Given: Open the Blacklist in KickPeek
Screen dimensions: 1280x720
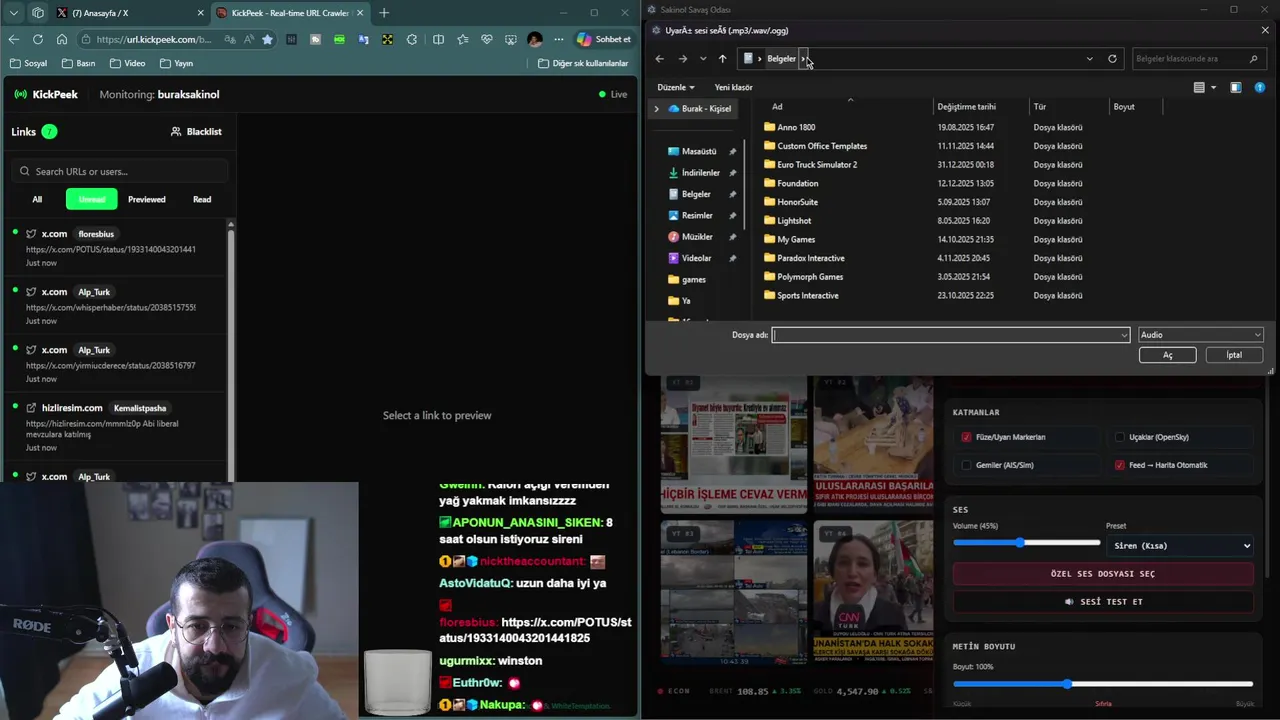Looking at the screenshot, I should point(196,131).
